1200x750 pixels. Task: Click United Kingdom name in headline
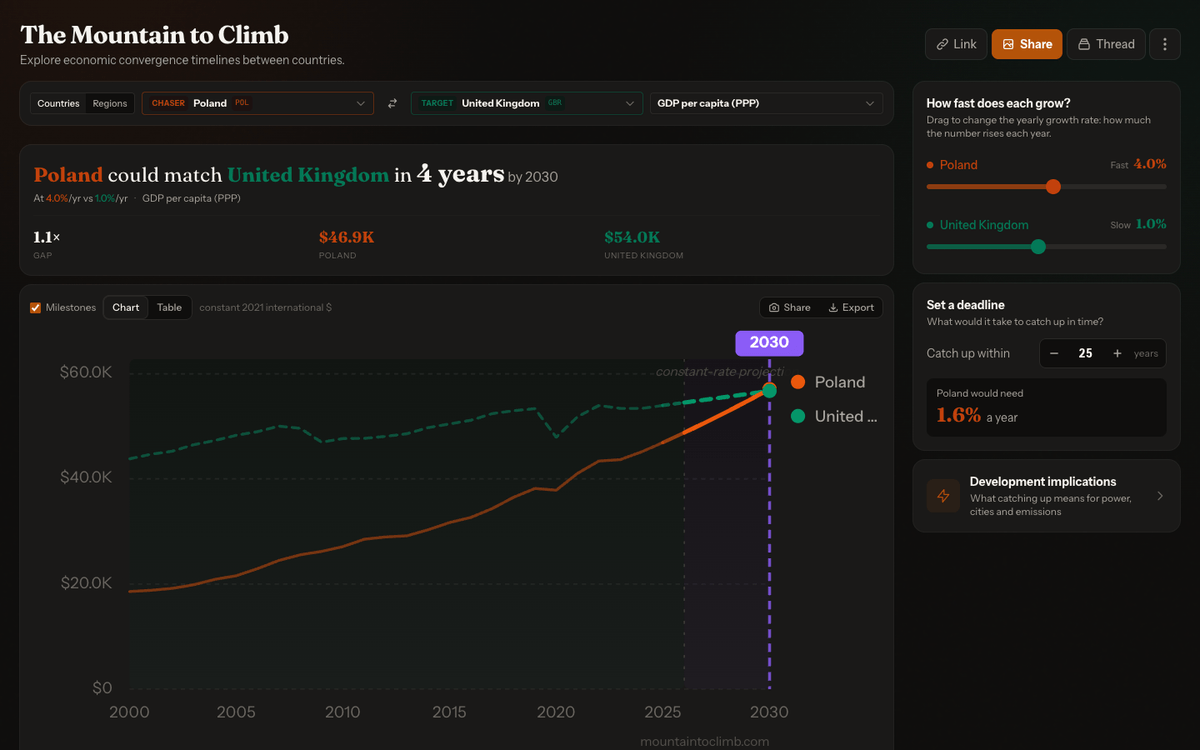(x=308, y=175)
